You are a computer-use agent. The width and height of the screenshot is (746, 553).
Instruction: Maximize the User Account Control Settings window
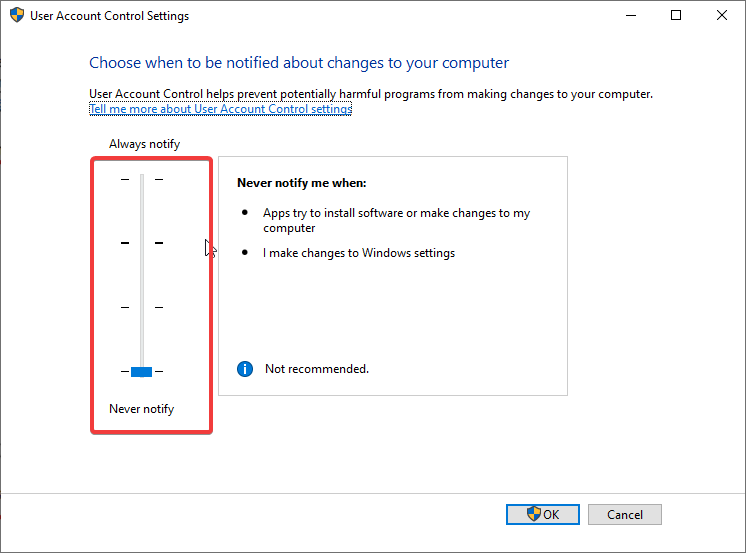coord(676,15)
